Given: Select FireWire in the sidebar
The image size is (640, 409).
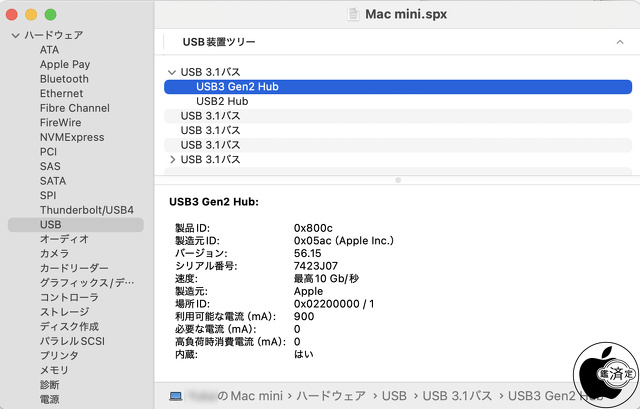Looking at the screenshot, I should click(x=60, y=122).
